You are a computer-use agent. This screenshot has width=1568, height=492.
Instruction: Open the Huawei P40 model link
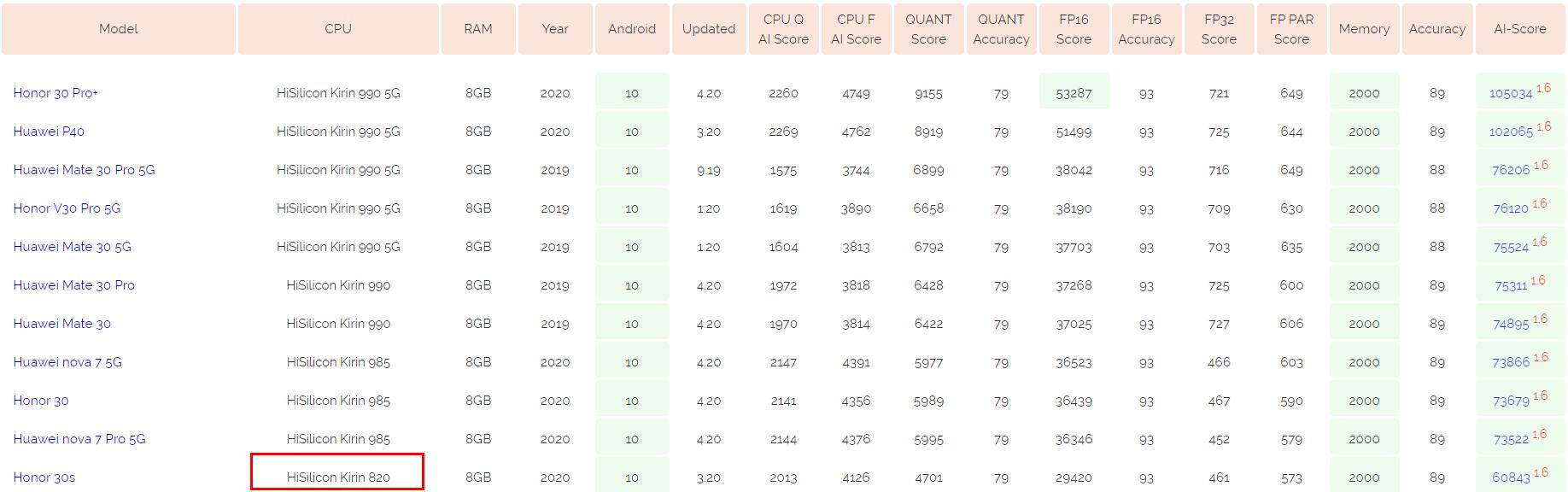(x=49, y=132)
